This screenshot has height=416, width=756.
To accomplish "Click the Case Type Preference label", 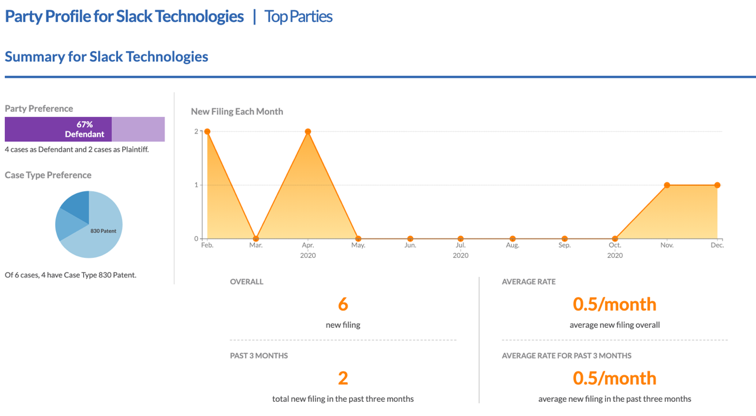I will (48, 175).
